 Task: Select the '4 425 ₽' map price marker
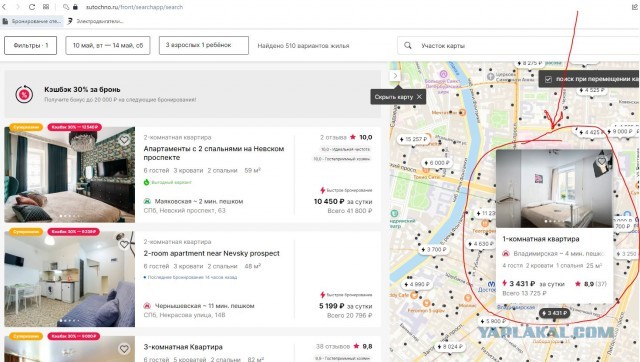coord(590,132)
